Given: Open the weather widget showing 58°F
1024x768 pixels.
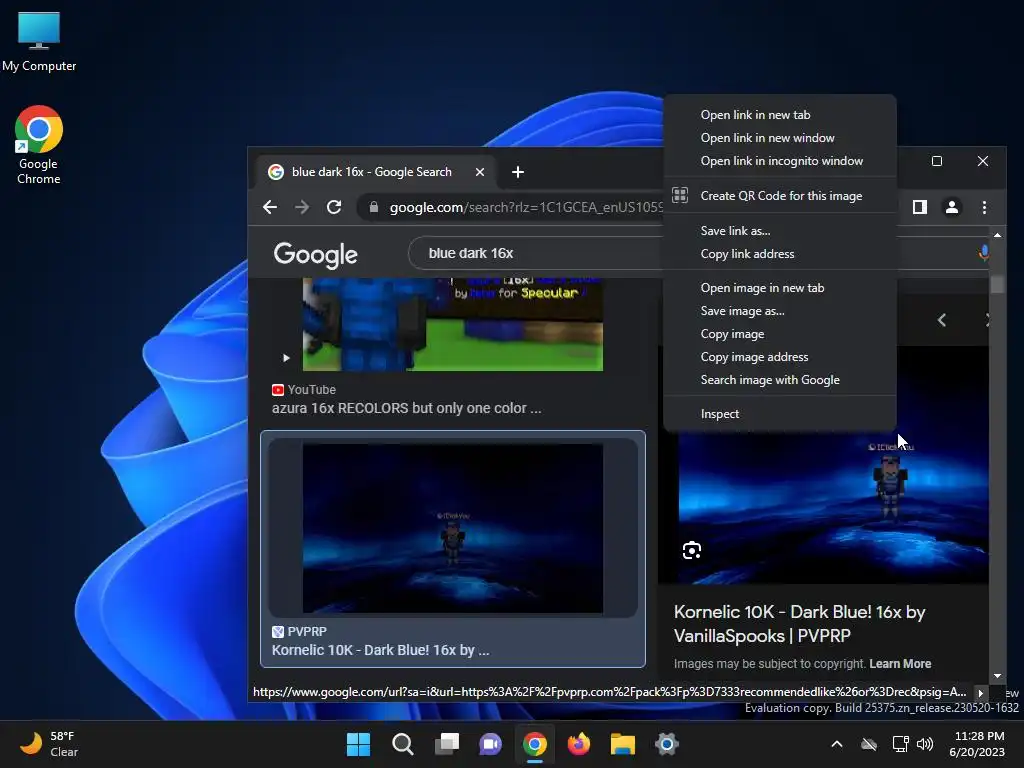Looking at the screenshot, I should pyautogui.click(x=49, y=744).
